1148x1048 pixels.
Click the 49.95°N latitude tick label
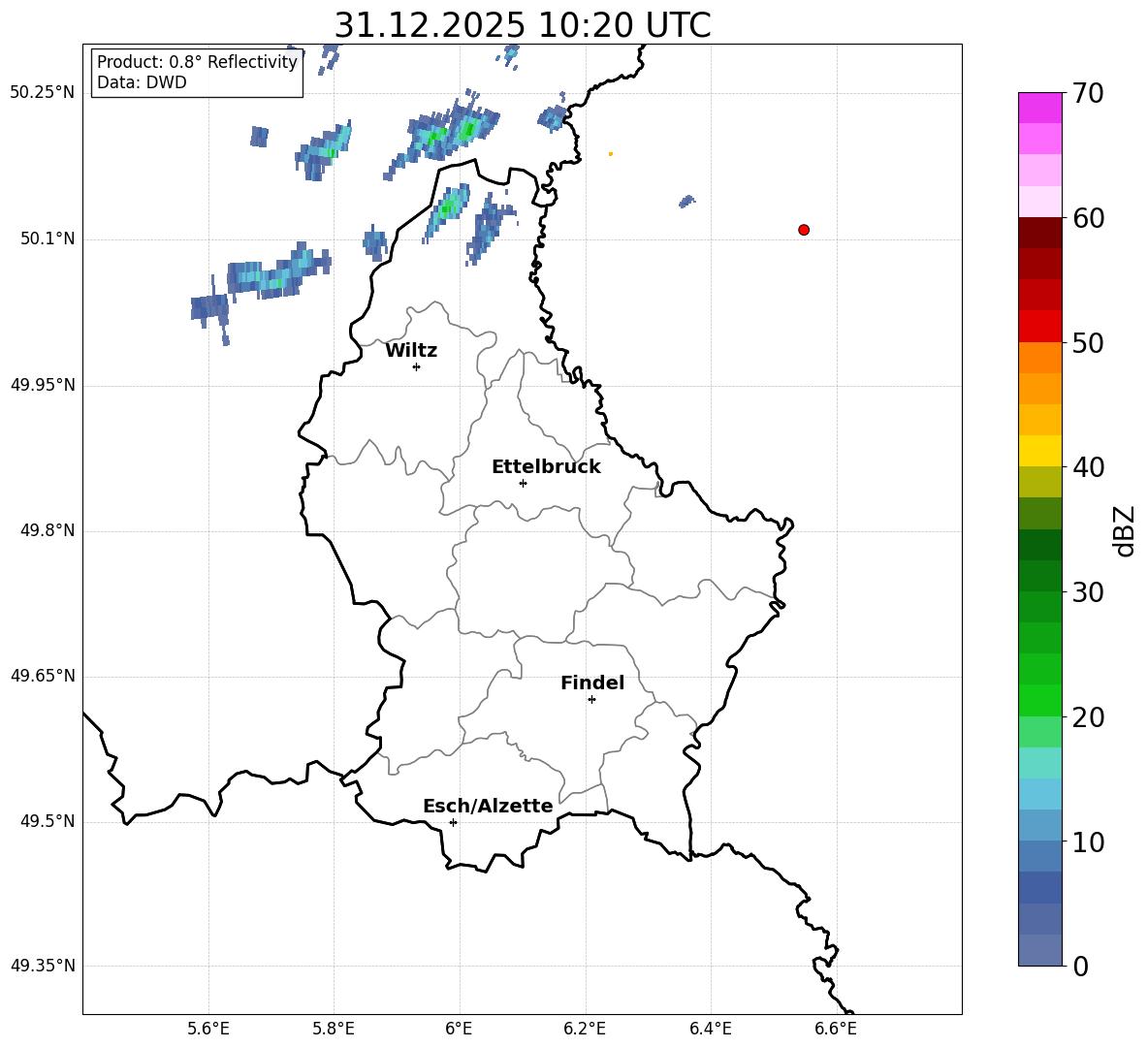click(43, 385)
